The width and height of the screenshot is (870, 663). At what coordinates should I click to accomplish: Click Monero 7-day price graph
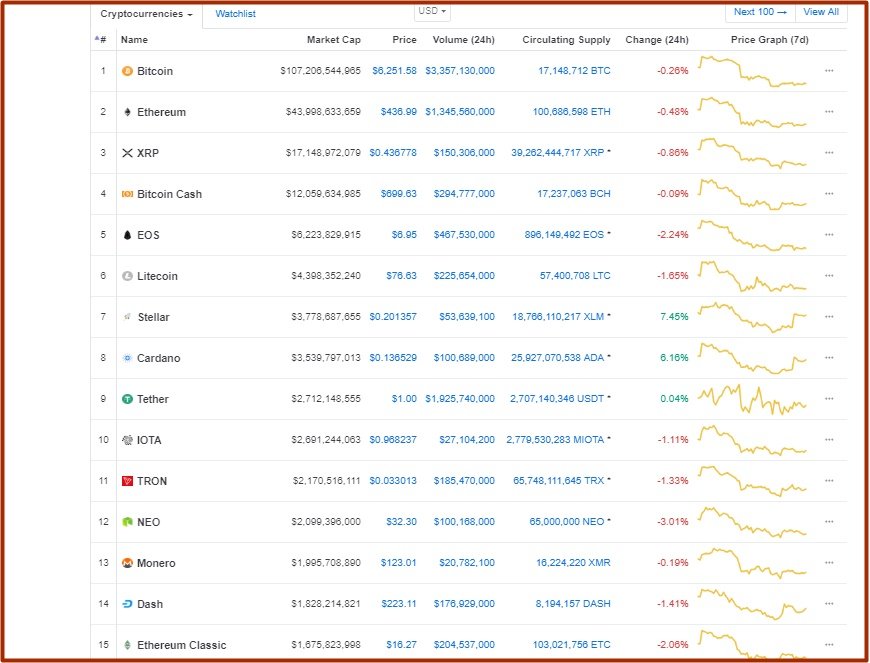pos(752,563)
